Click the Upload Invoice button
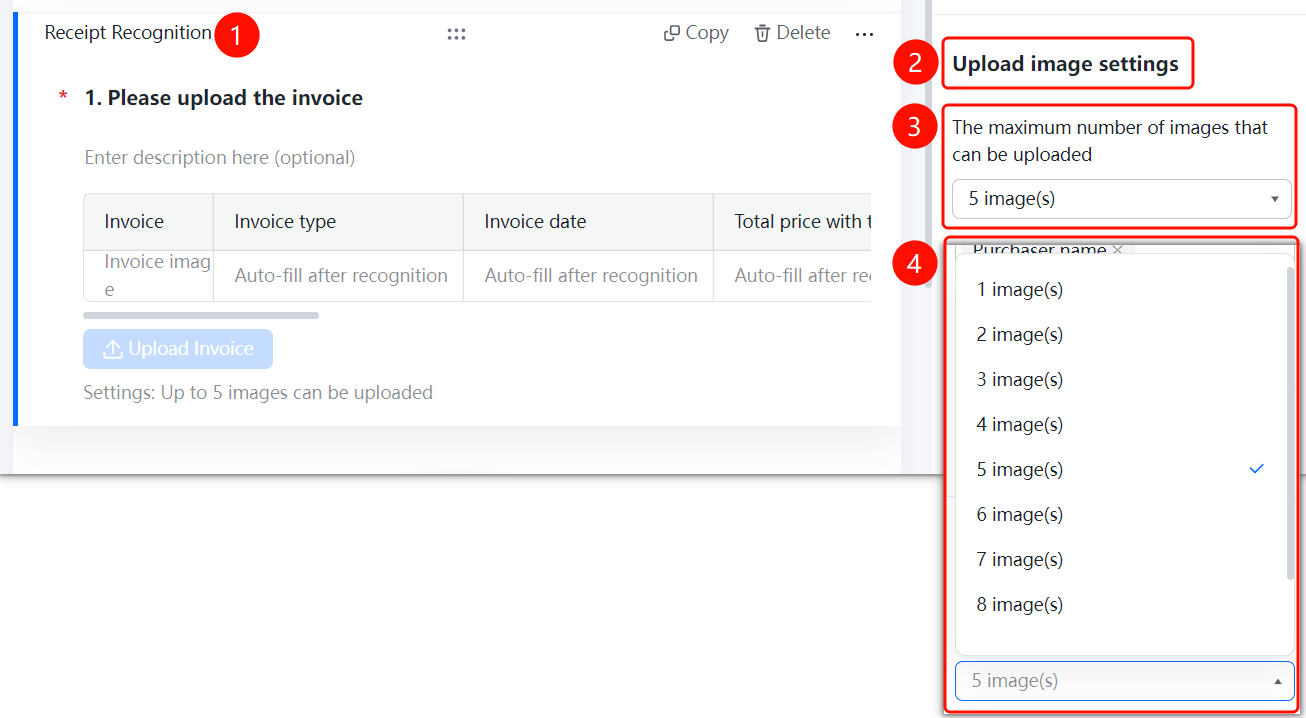The width and height of the screenshot is (1306, 718). coord(178,349)
